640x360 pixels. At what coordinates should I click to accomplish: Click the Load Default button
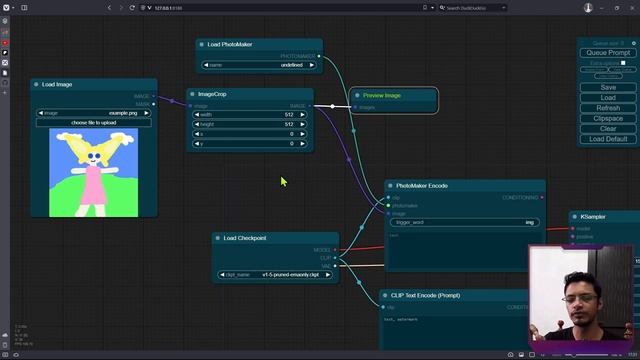(608, 139)
